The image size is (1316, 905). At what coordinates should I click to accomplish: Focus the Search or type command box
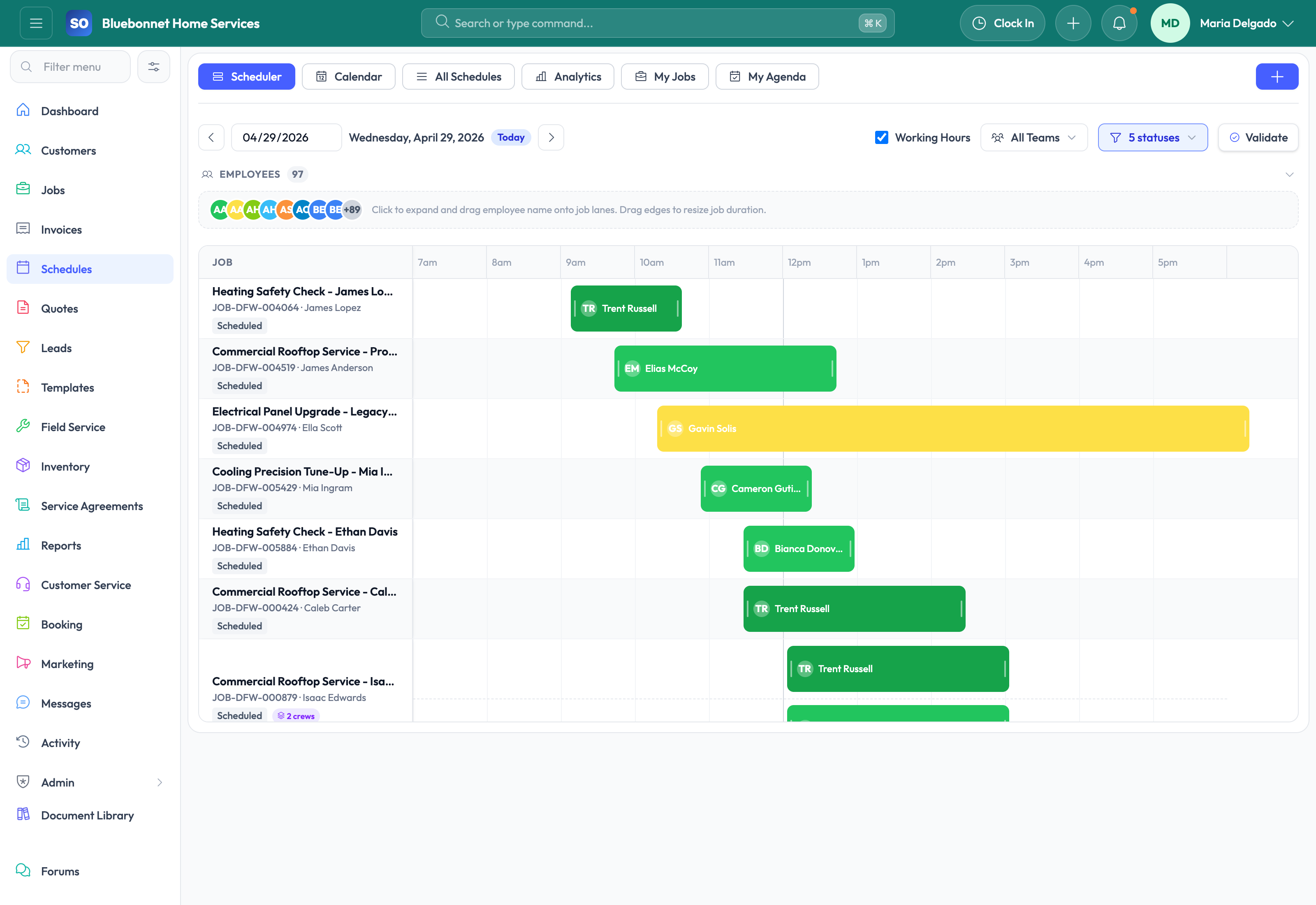pos(658,23)
